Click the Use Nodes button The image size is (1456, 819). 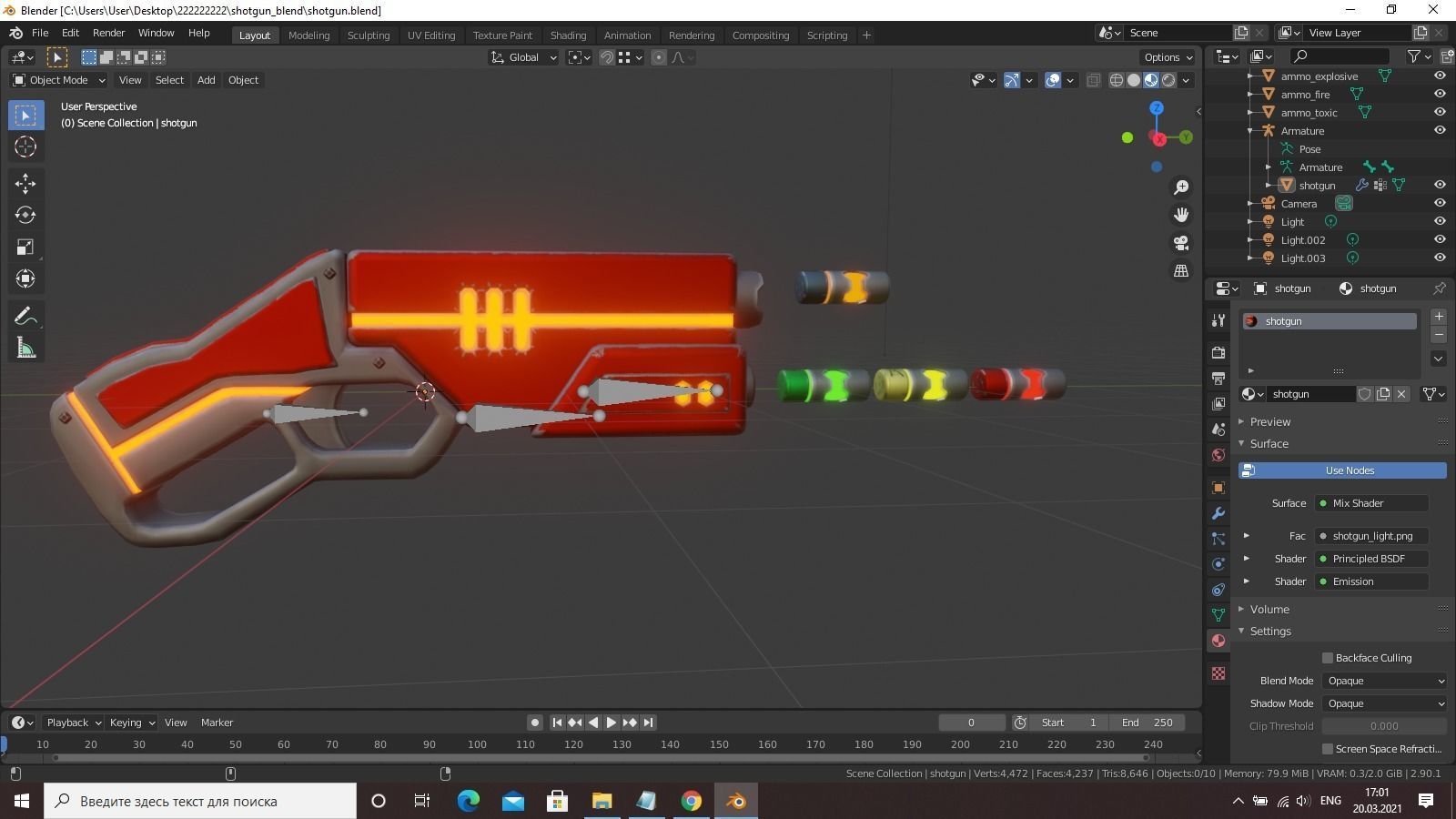click(x=1342, y=470)
